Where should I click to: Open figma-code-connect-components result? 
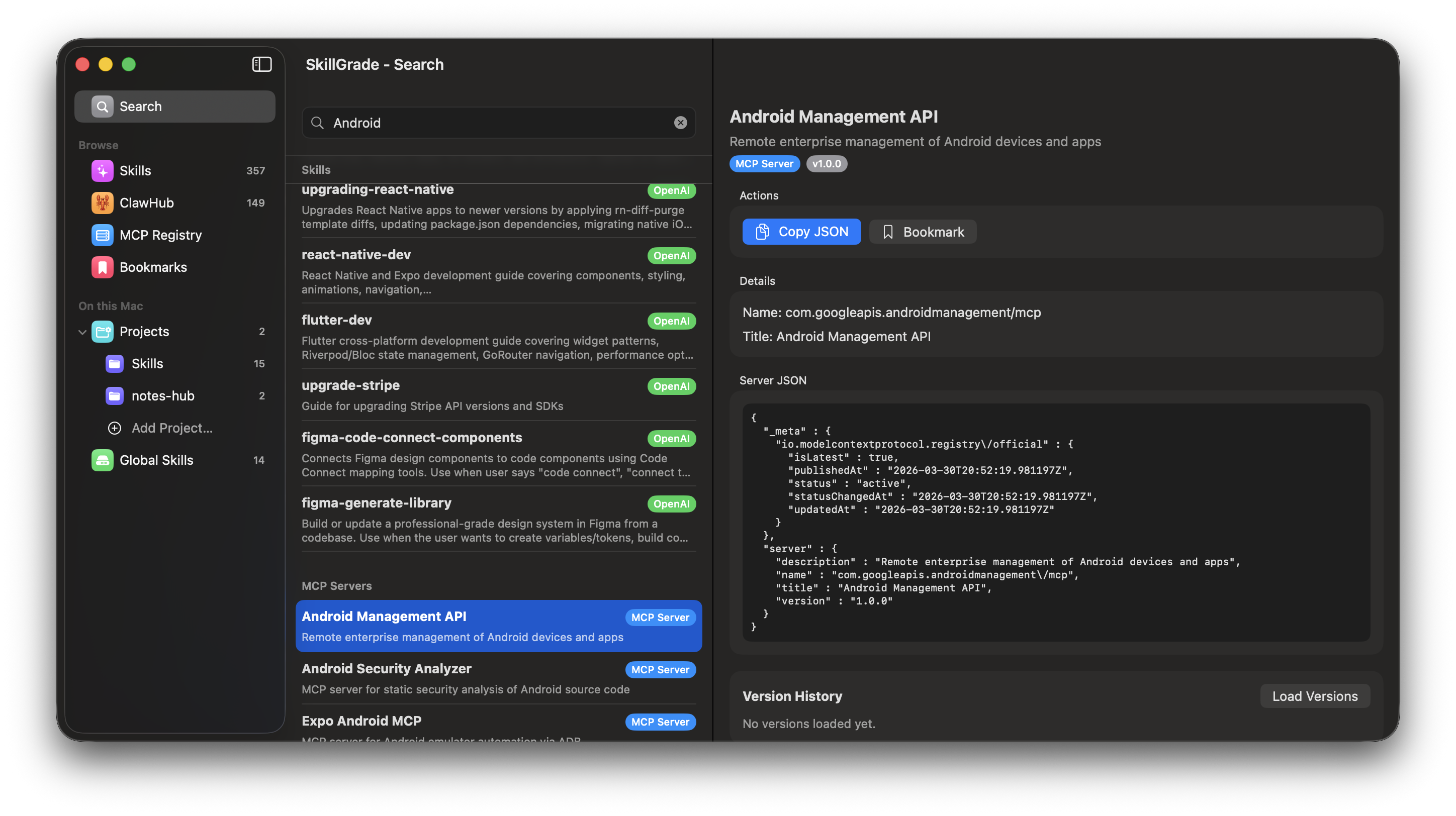499,454
